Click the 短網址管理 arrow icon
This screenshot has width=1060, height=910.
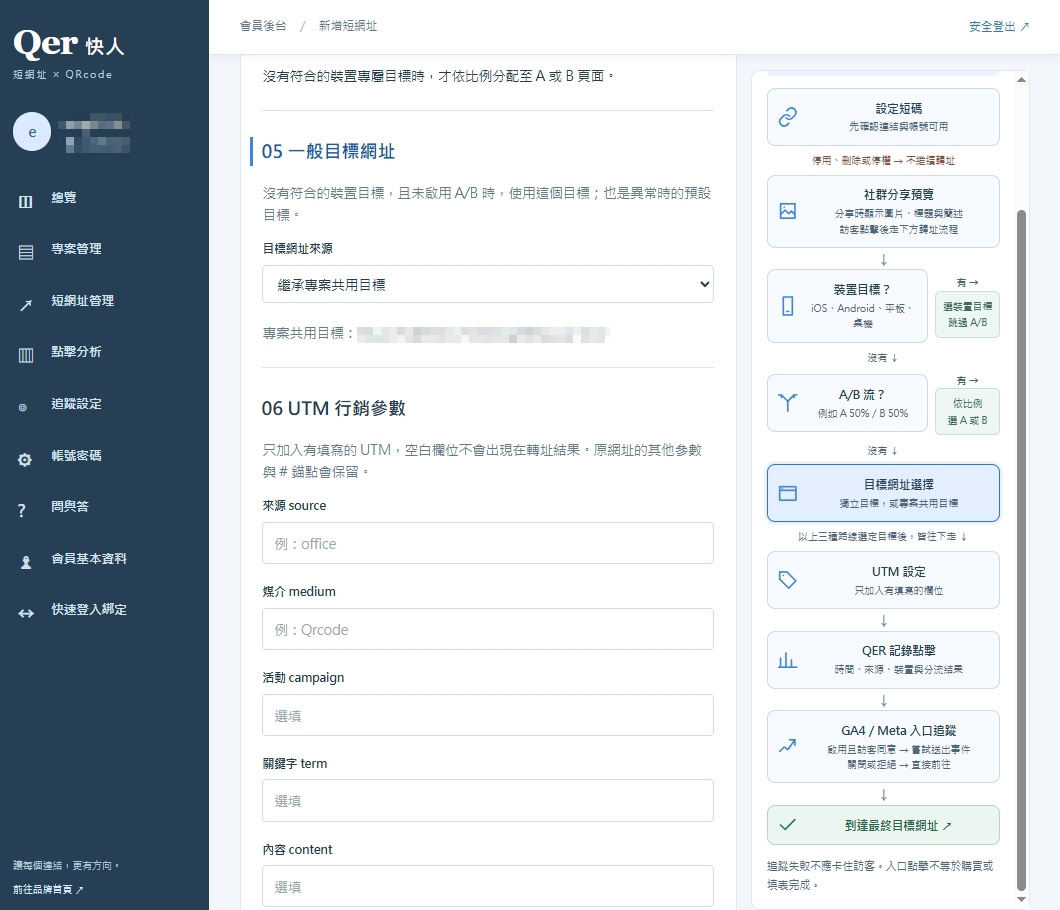coord(26,305)
